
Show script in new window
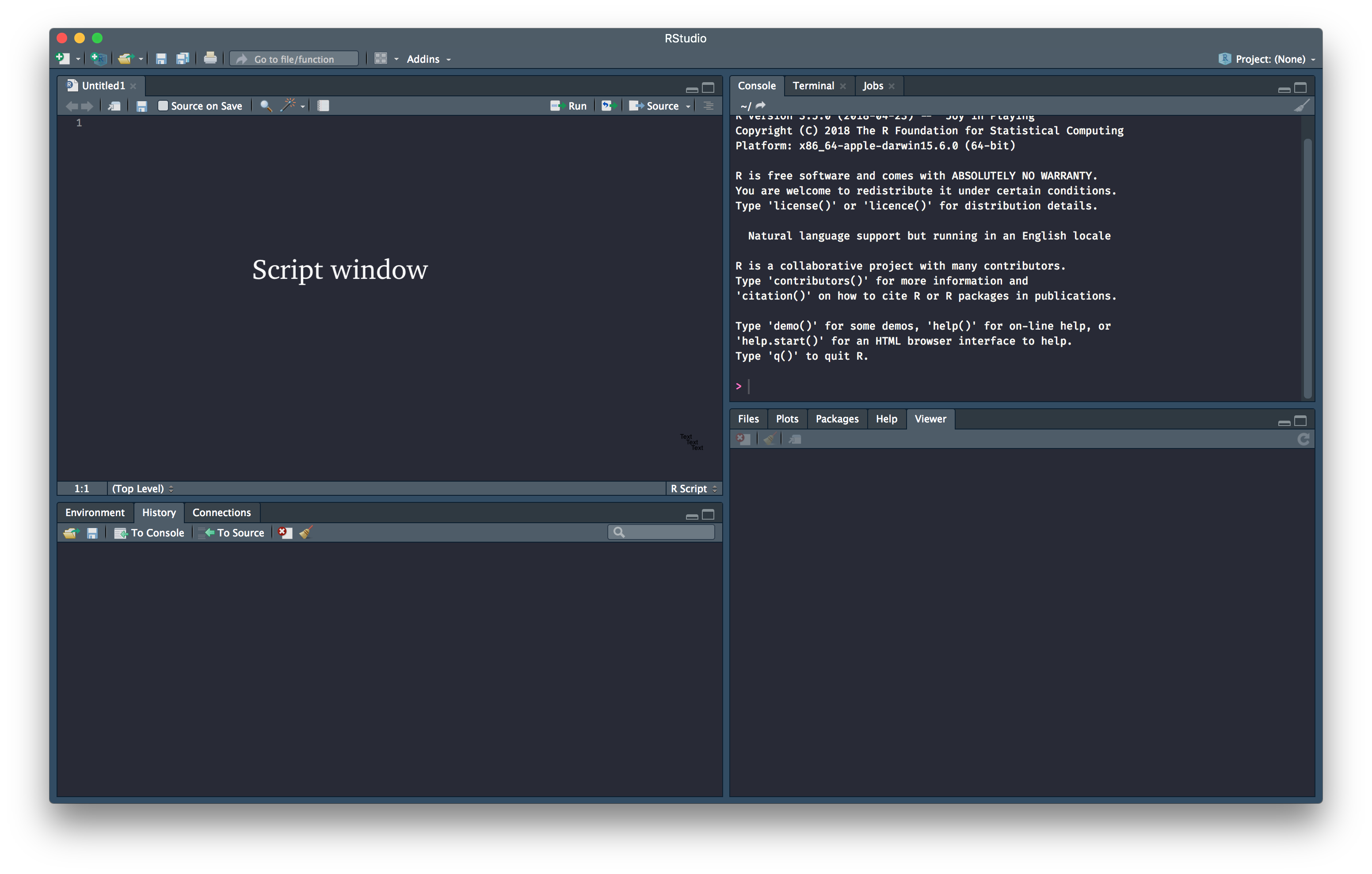point(114,106)
